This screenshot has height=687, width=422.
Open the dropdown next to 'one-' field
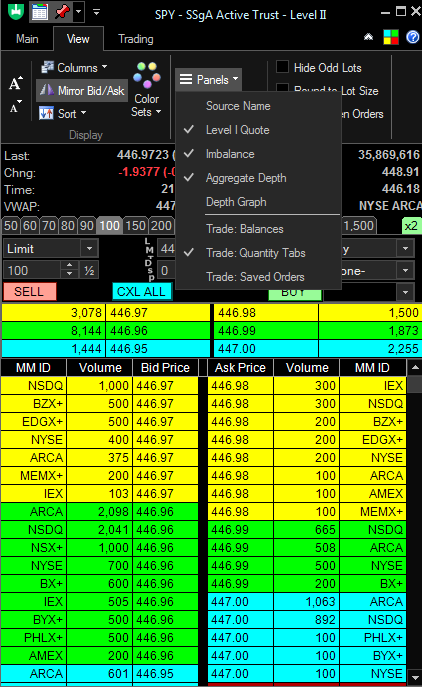405,270
